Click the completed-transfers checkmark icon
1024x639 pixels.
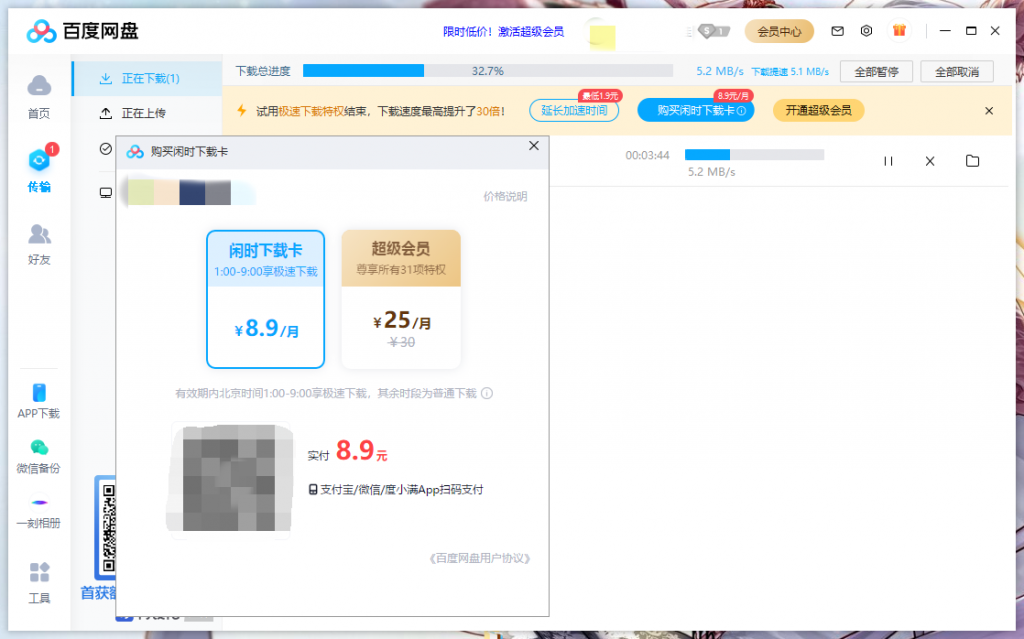tap(106, 149)
